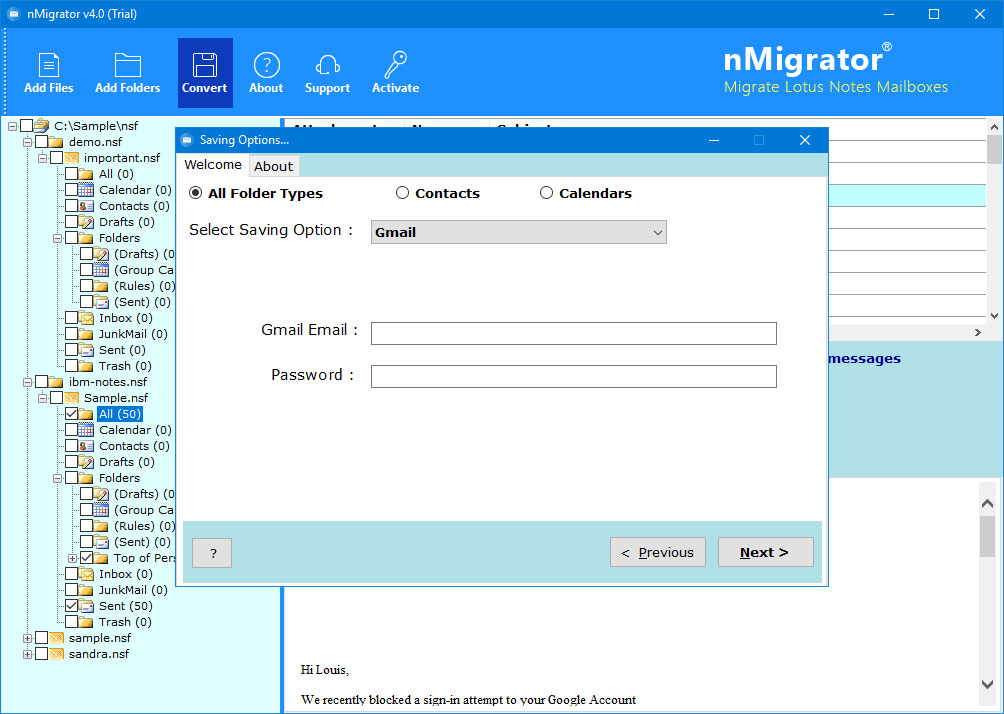Open the About toolbar icon

[x=266, y=65]
